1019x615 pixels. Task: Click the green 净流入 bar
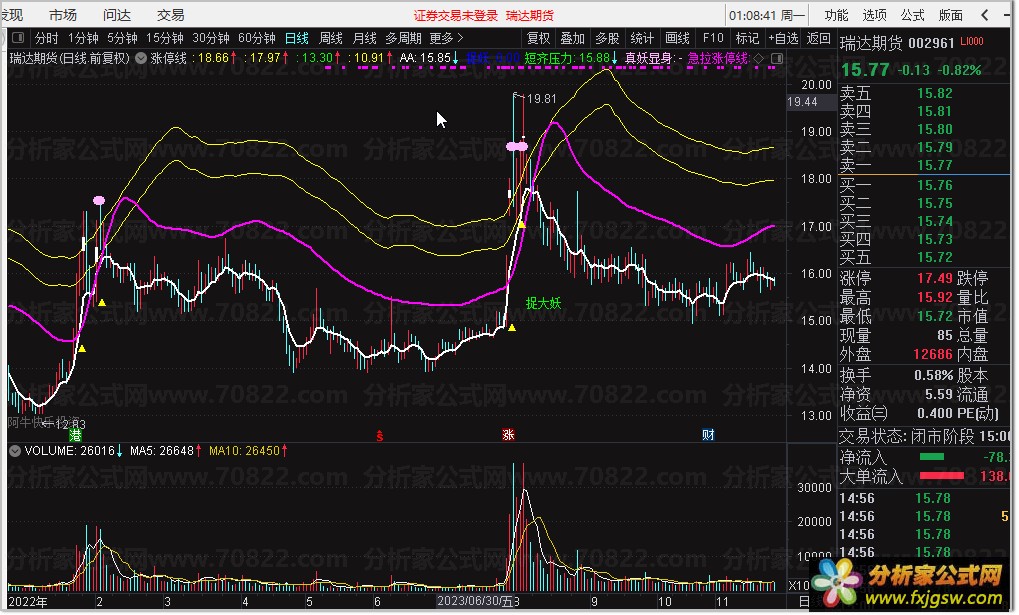932,457
